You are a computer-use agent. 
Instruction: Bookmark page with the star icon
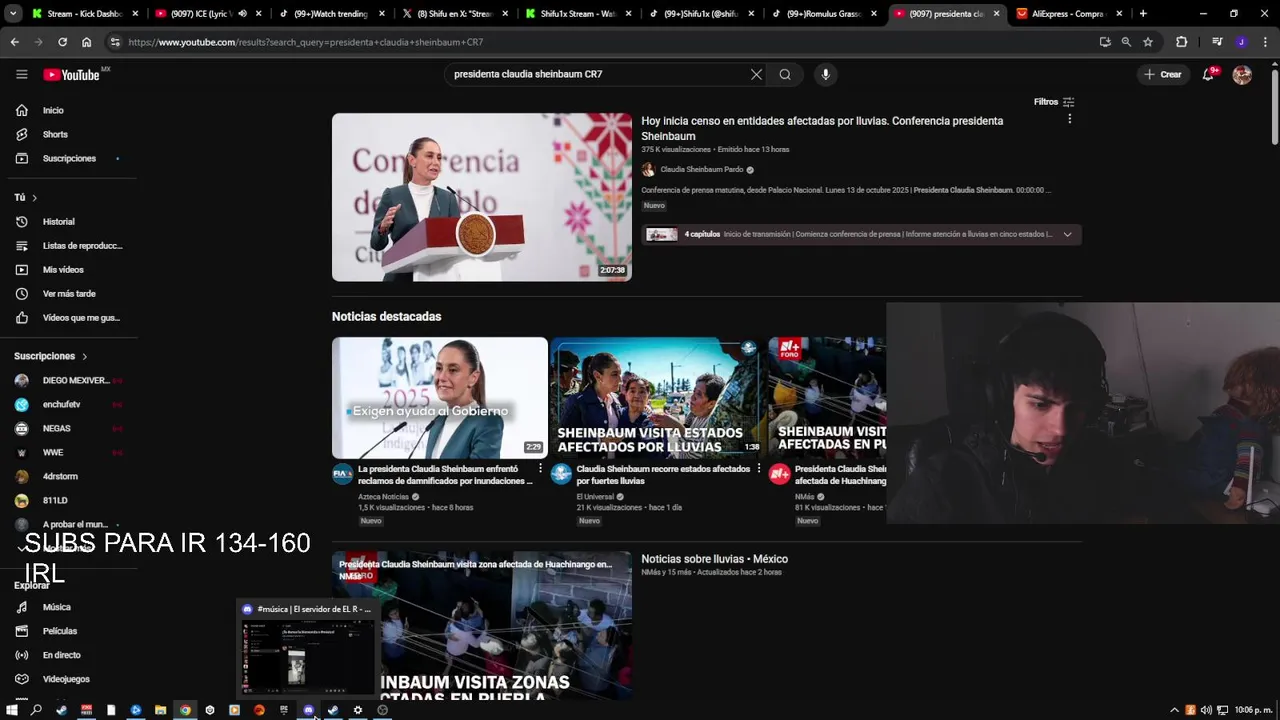[1148, 42]
